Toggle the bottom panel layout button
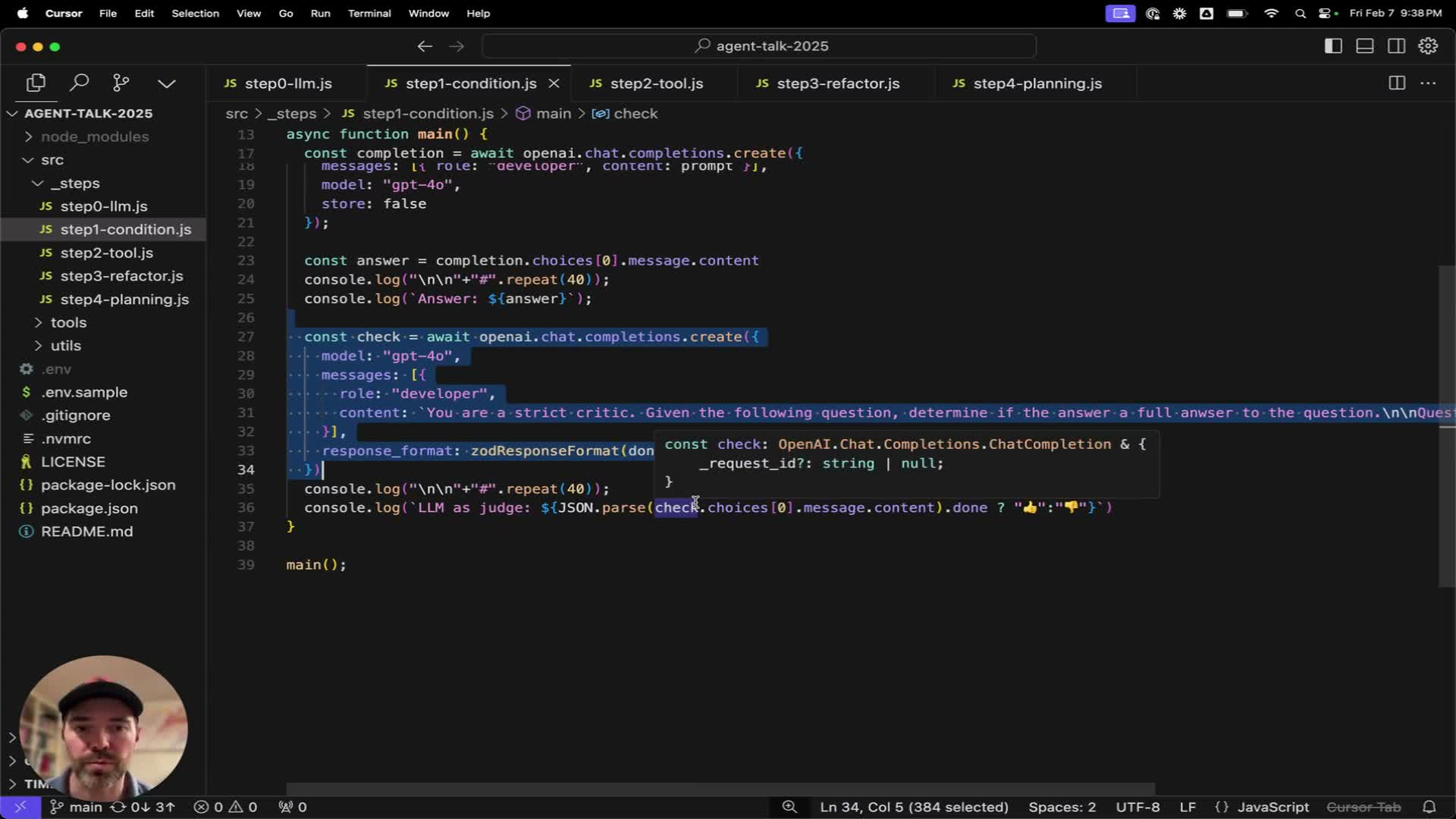1456x819 pixels. click(1365, 46)
